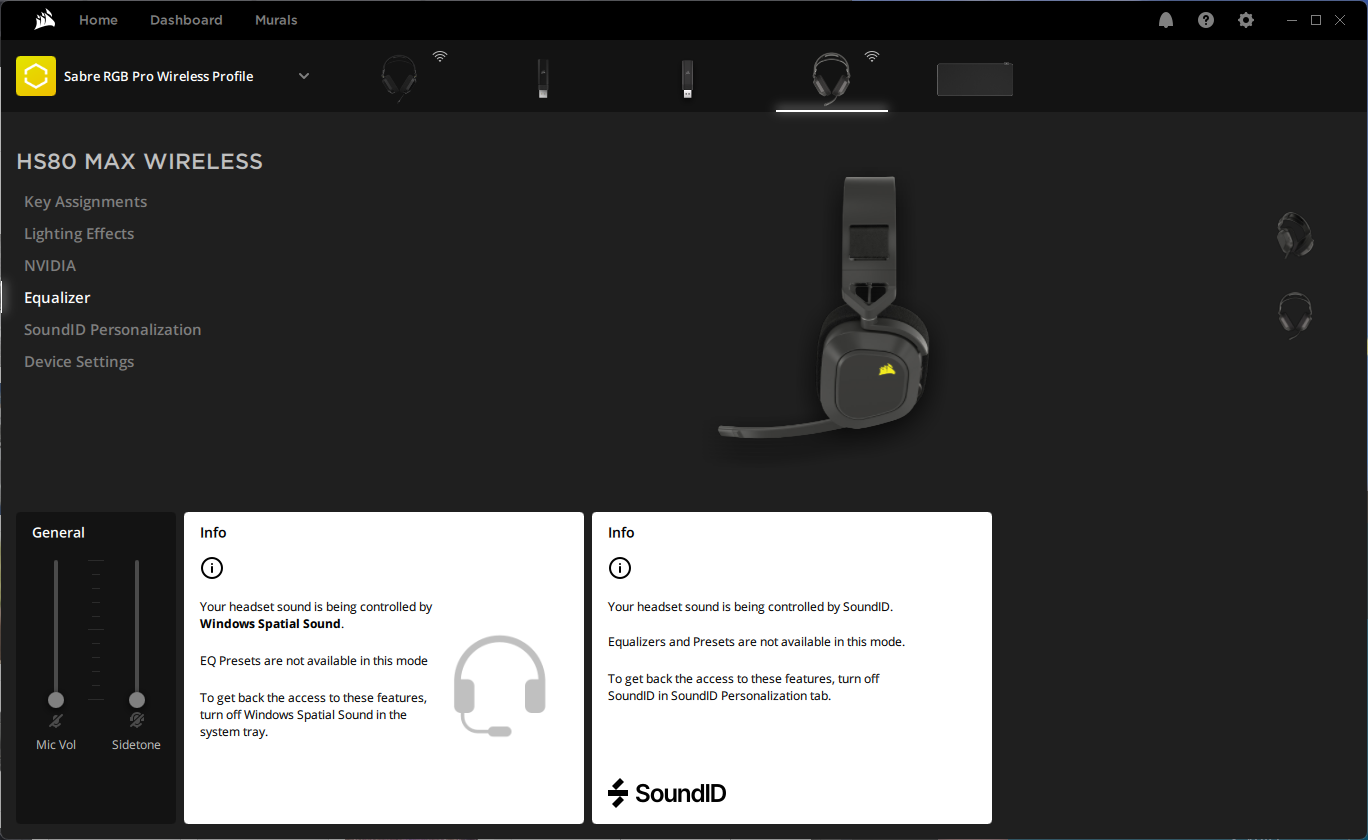
Task: Adjust the Sidetone slider handle
Action: tap(137, 700)
